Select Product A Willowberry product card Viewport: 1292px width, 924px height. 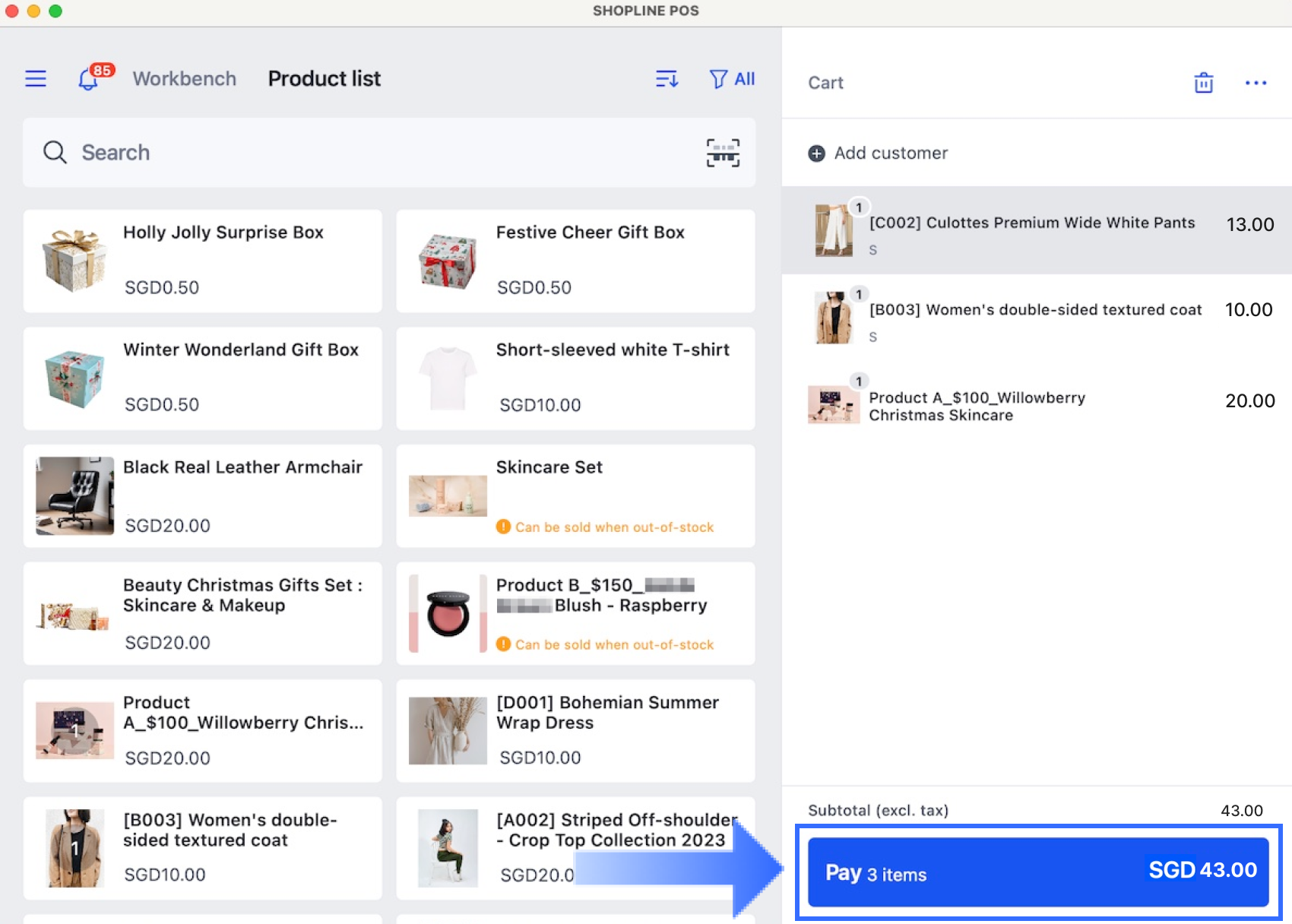(203, 731)
